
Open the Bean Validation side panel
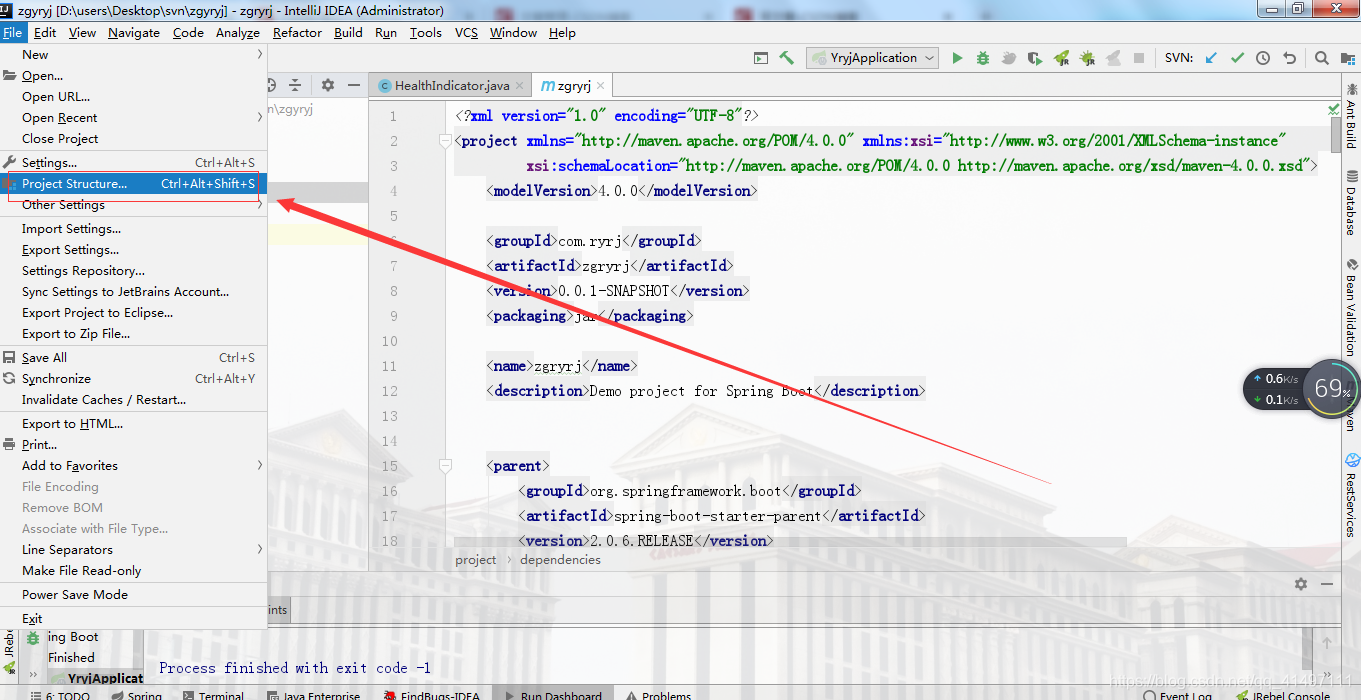1351,308
